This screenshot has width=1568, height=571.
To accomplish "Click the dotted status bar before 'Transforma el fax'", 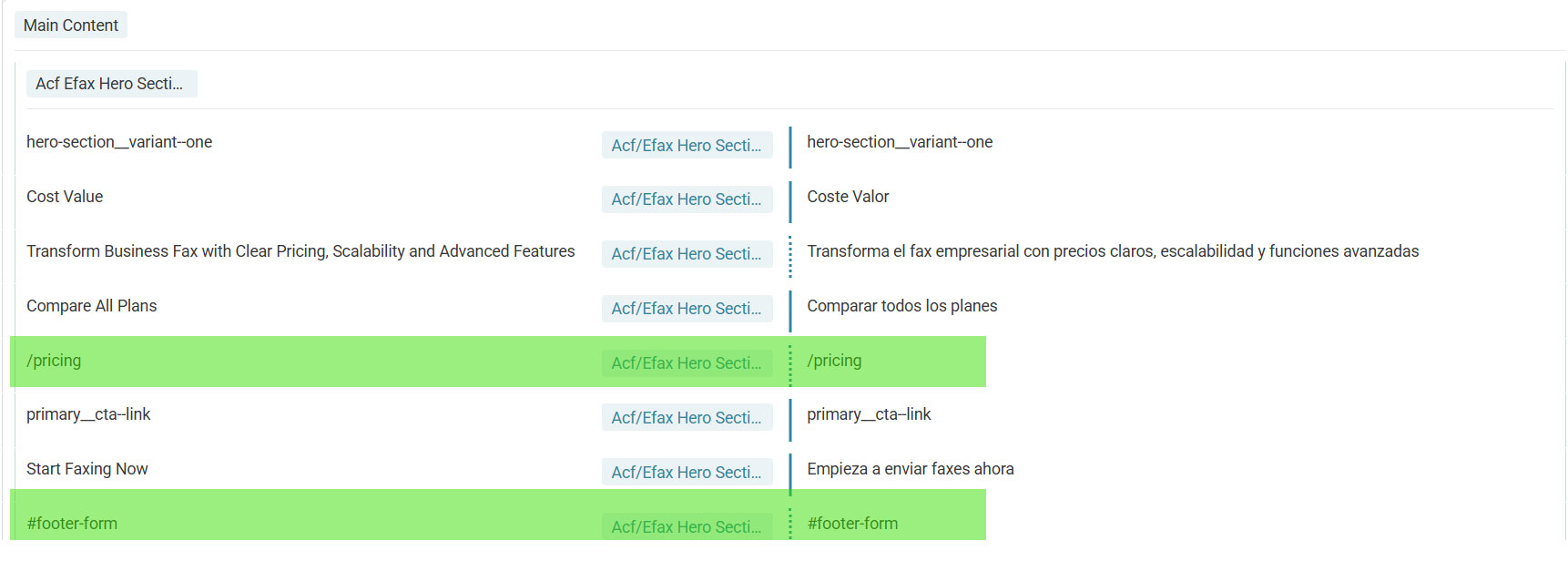I will click(x=790, y=257).
